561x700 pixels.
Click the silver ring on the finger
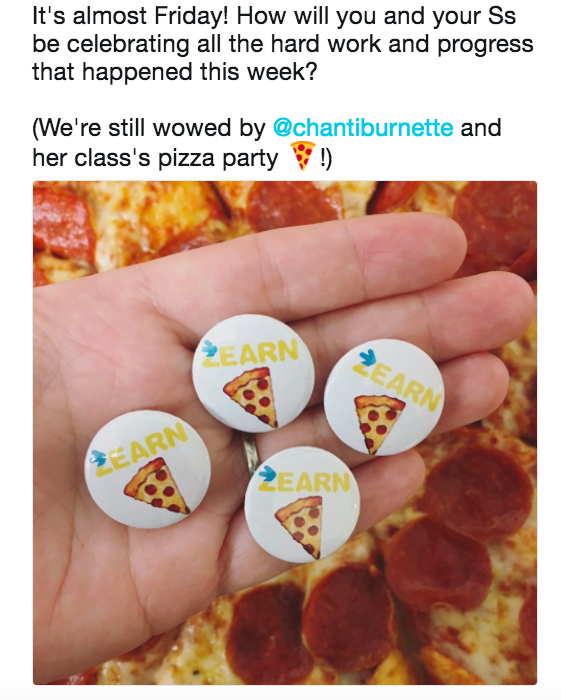click(250, 454)
